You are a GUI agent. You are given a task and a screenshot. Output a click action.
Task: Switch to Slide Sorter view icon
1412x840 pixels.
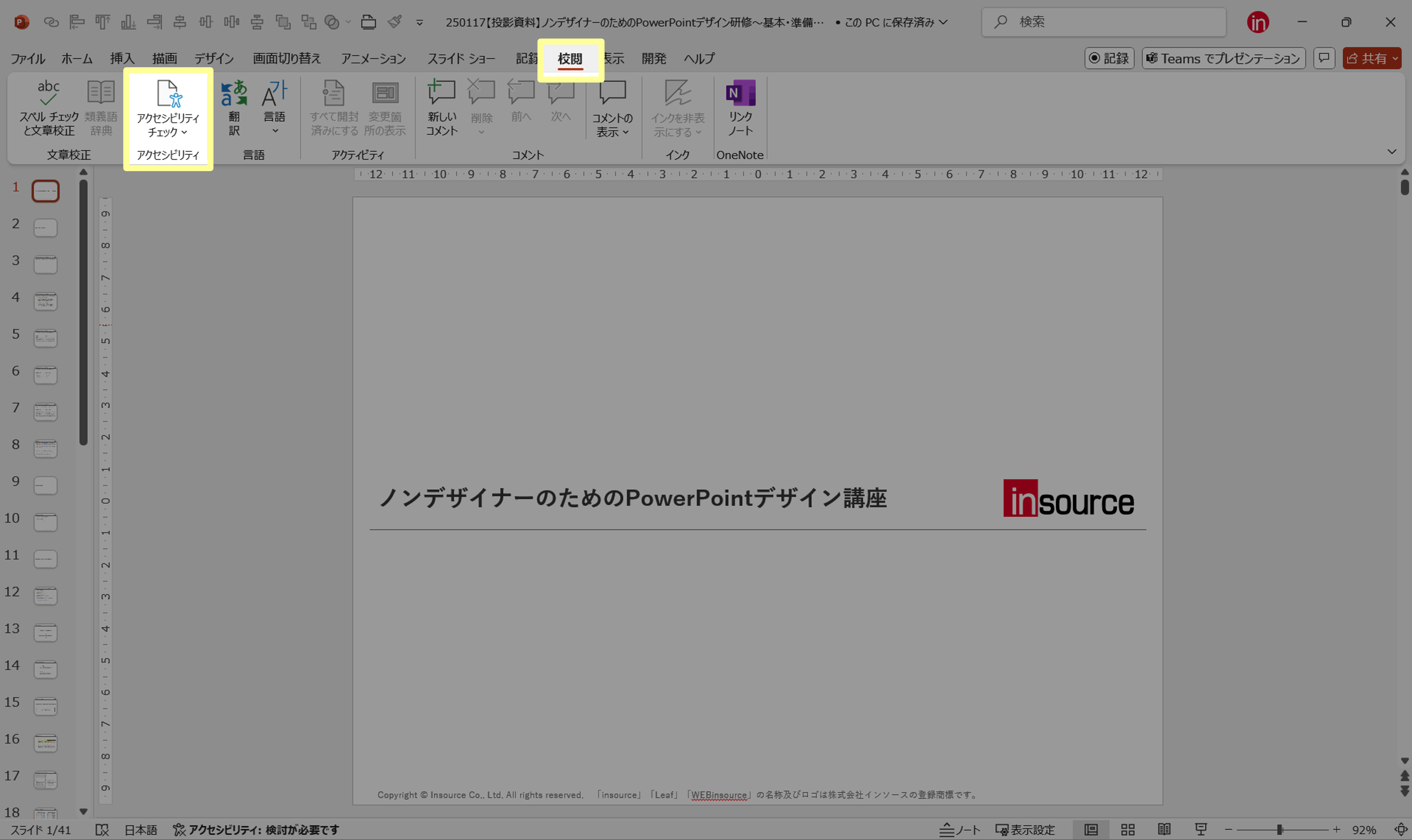(1127, 829)
